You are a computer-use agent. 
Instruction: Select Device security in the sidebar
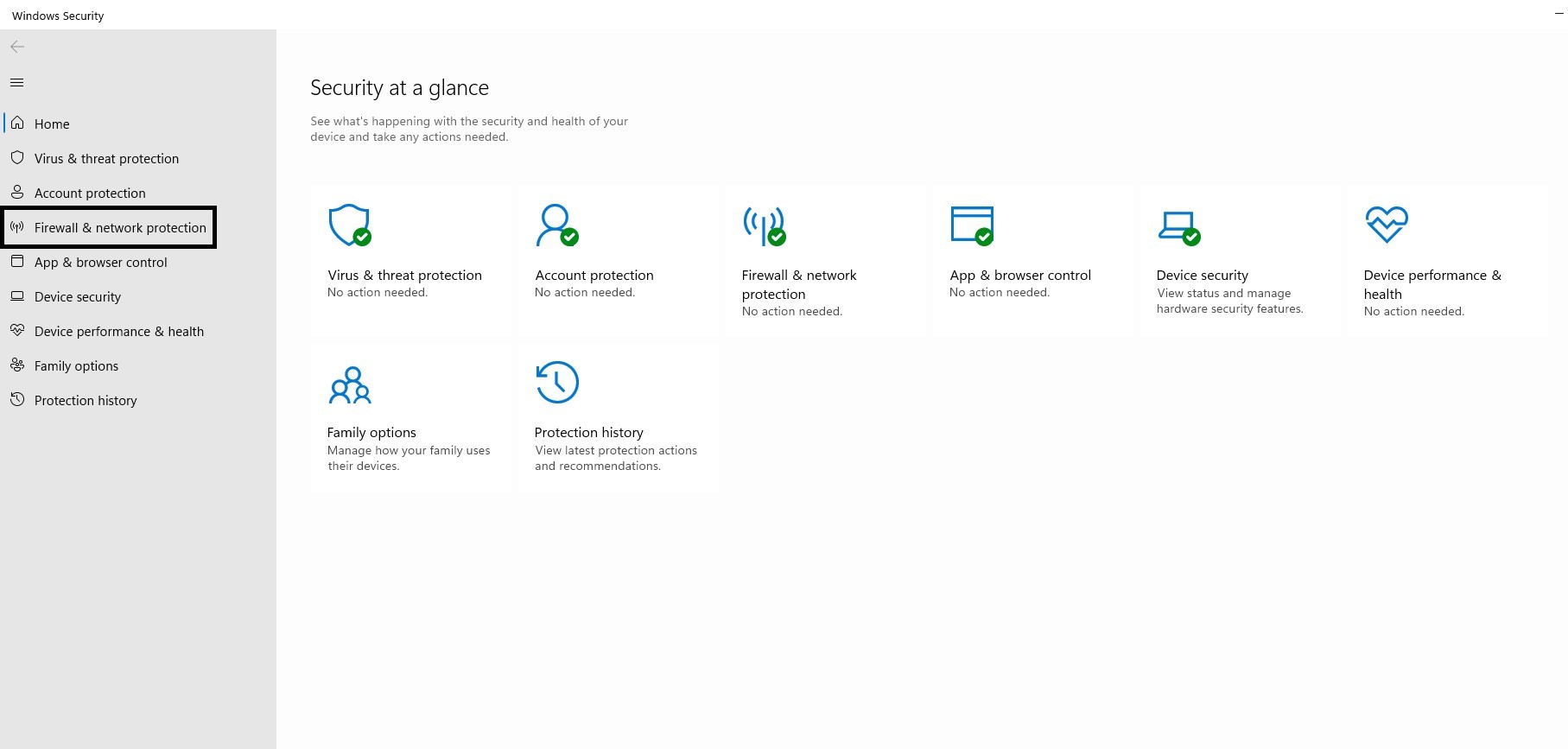78,297
